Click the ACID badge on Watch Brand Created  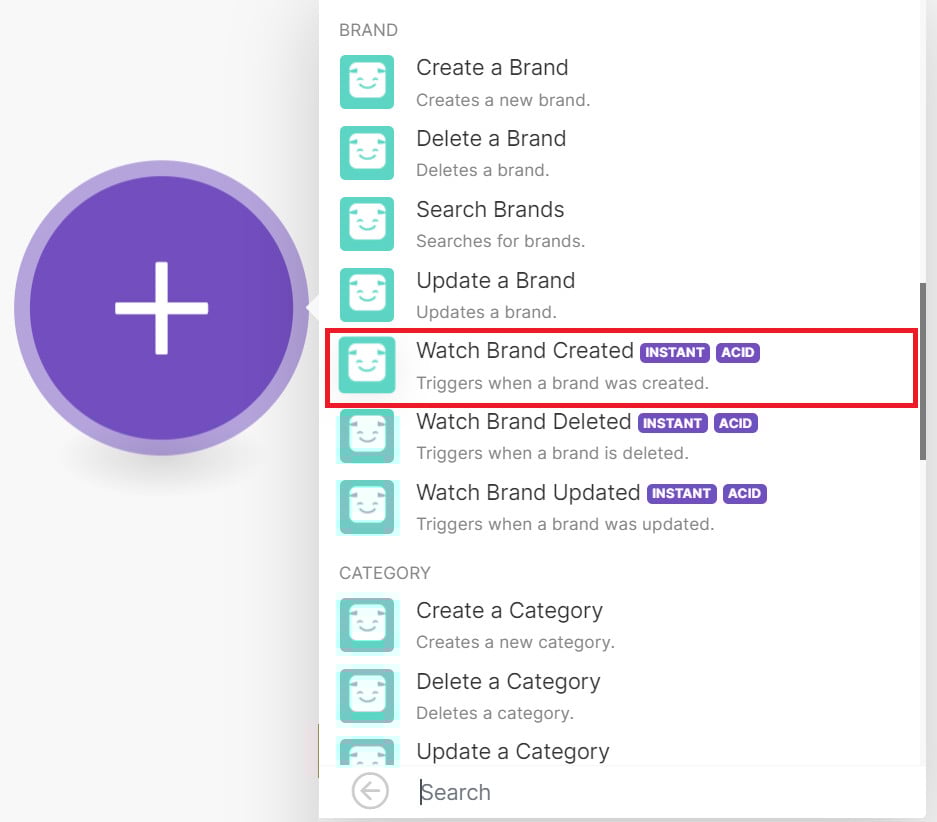[x=738, y=352]
